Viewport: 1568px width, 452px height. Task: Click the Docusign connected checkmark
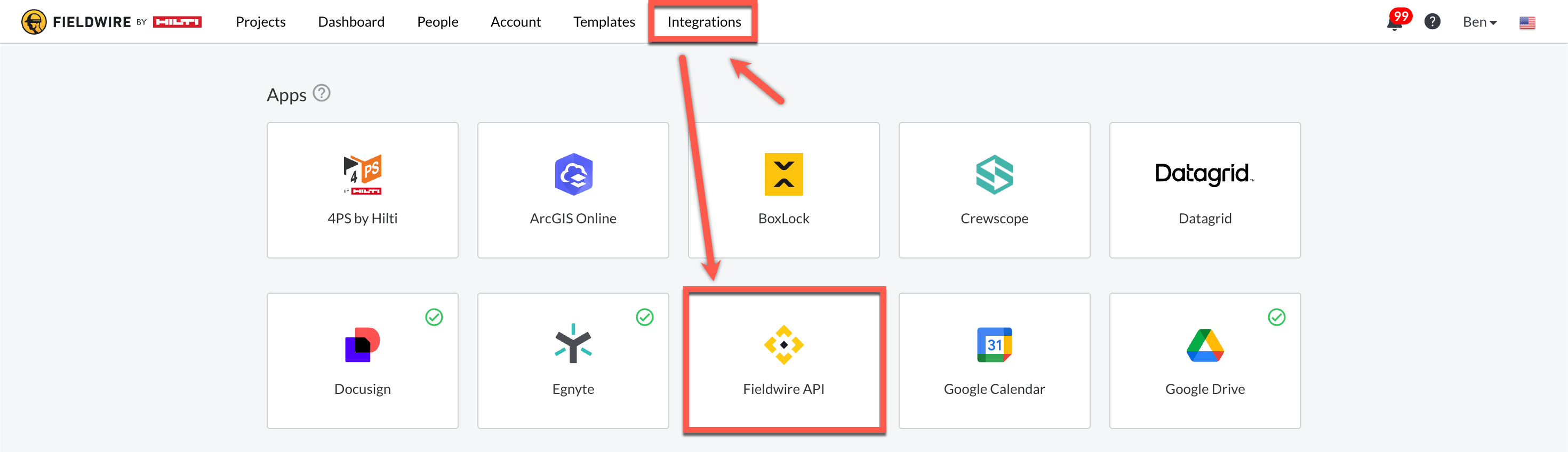click(434, 317)
